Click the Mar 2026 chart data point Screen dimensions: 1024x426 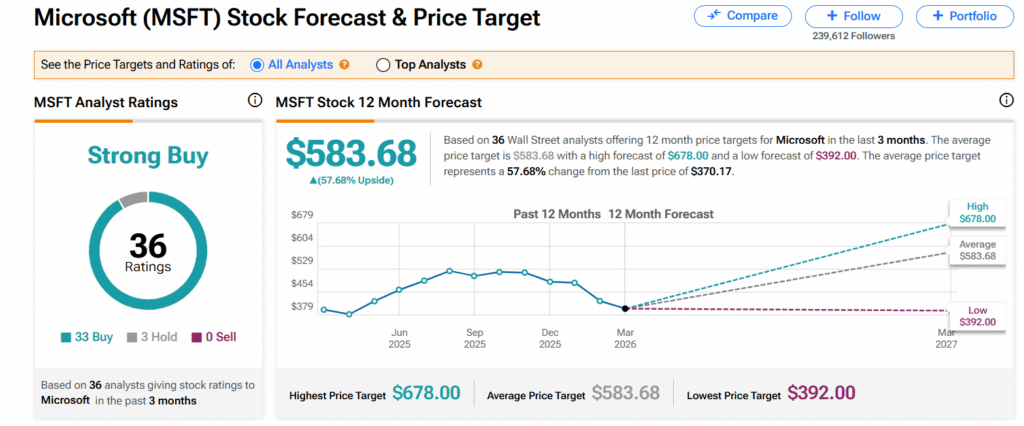[625, 308]
